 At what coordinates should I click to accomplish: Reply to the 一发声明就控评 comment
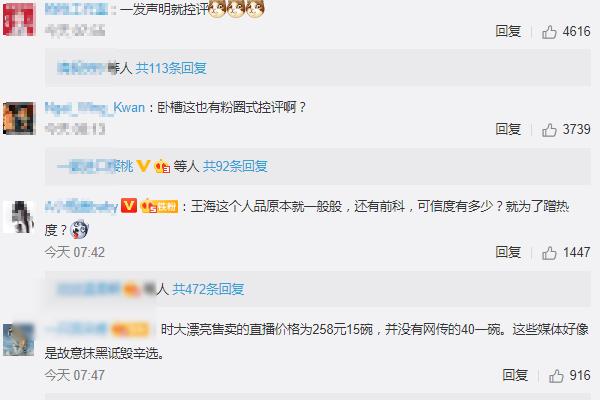(x=508, y=31)
